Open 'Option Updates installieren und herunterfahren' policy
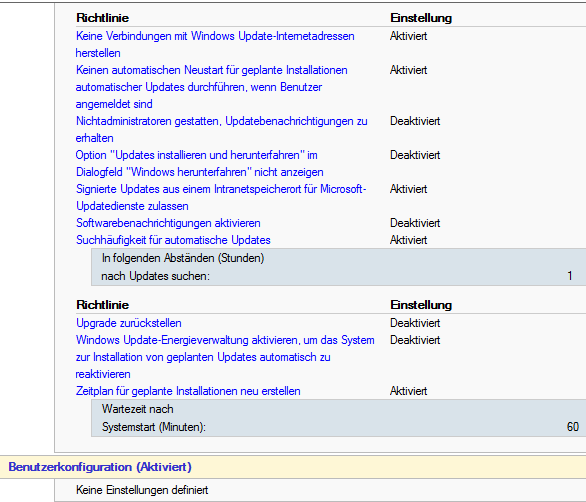The width and height of the screenshot is (586, 502). [200, 163]
